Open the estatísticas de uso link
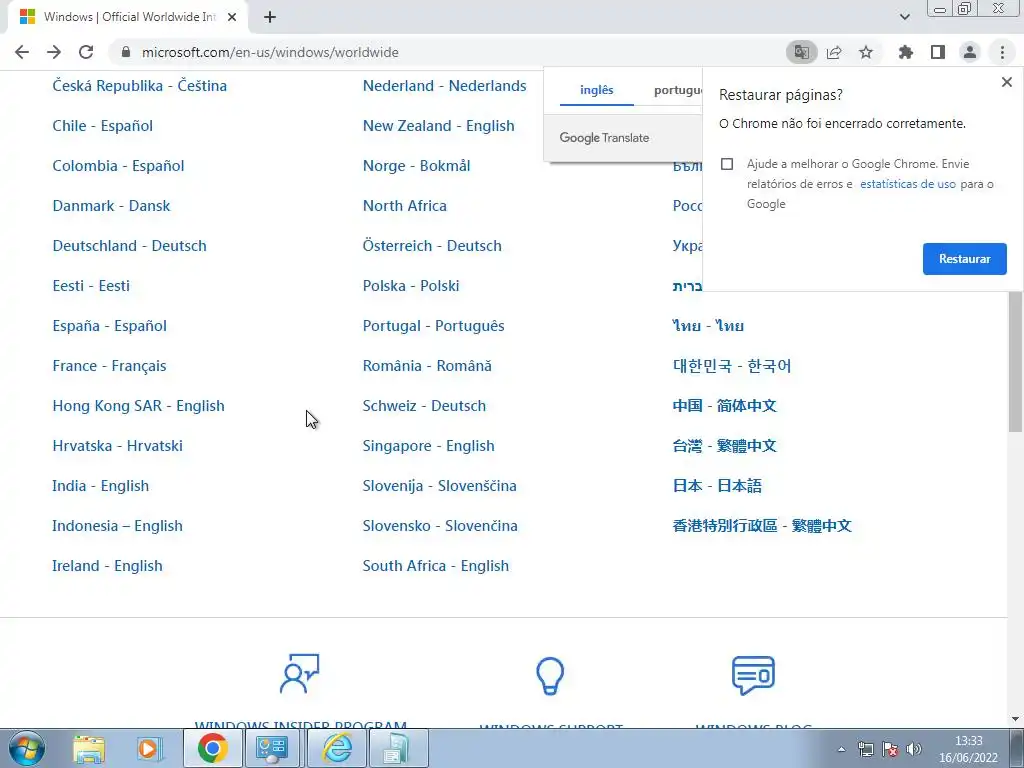Viewport: 1024px width, 768px height. click(x=908, y=184)
